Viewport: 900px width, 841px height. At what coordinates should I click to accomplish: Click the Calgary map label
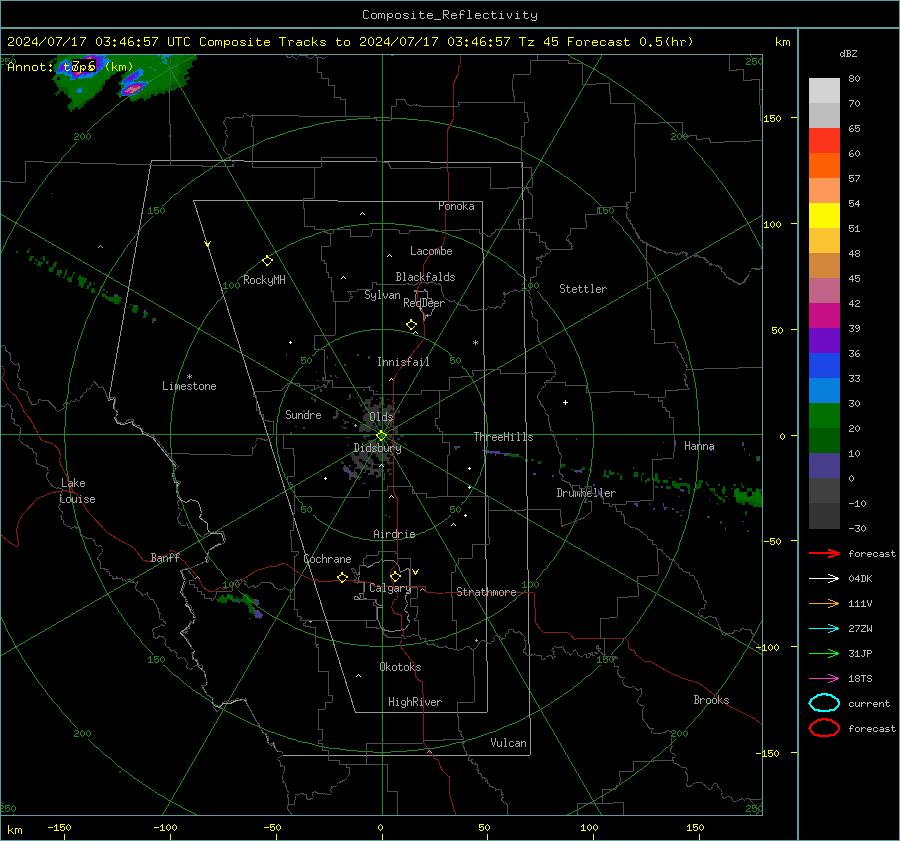click(390, 588)
